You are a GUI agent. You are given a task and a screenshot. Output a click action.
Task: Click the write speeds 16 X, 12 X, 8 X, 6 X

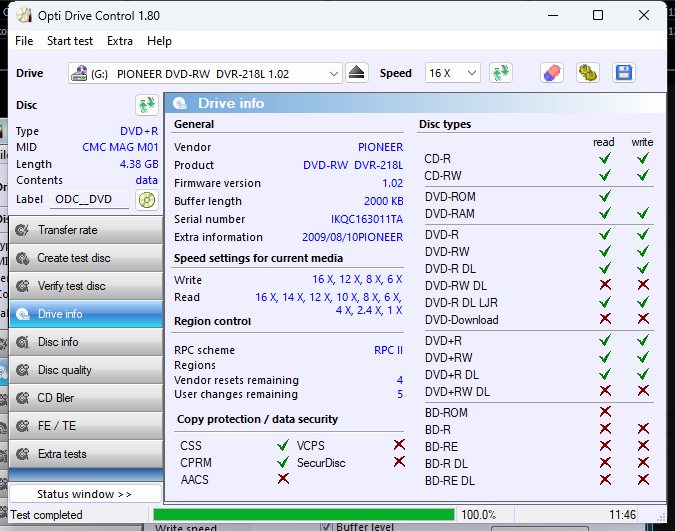click(357, 279)
